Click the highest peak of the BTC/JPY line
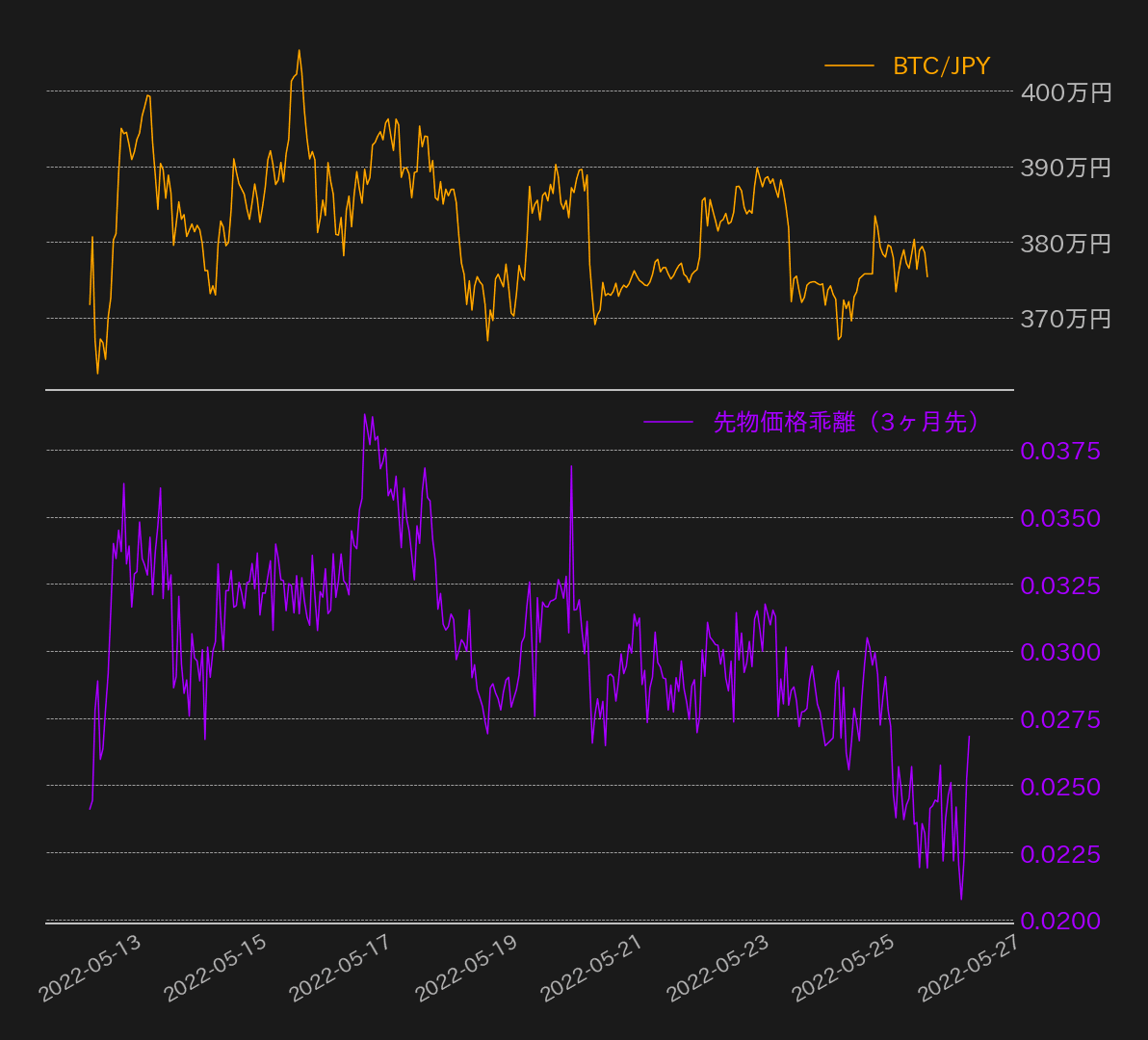Viewport: 1148px width, 1040px height. [299, 50]
